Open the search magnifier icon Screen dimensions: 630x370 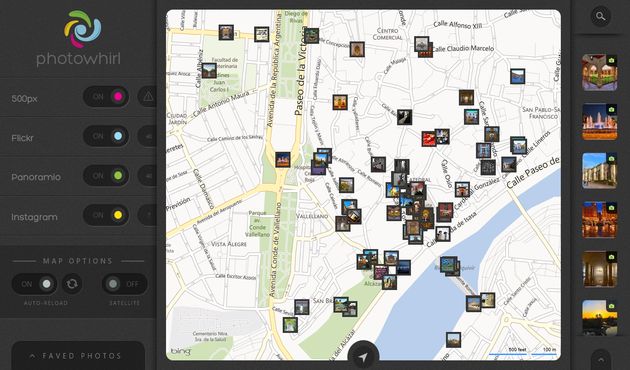600,16
